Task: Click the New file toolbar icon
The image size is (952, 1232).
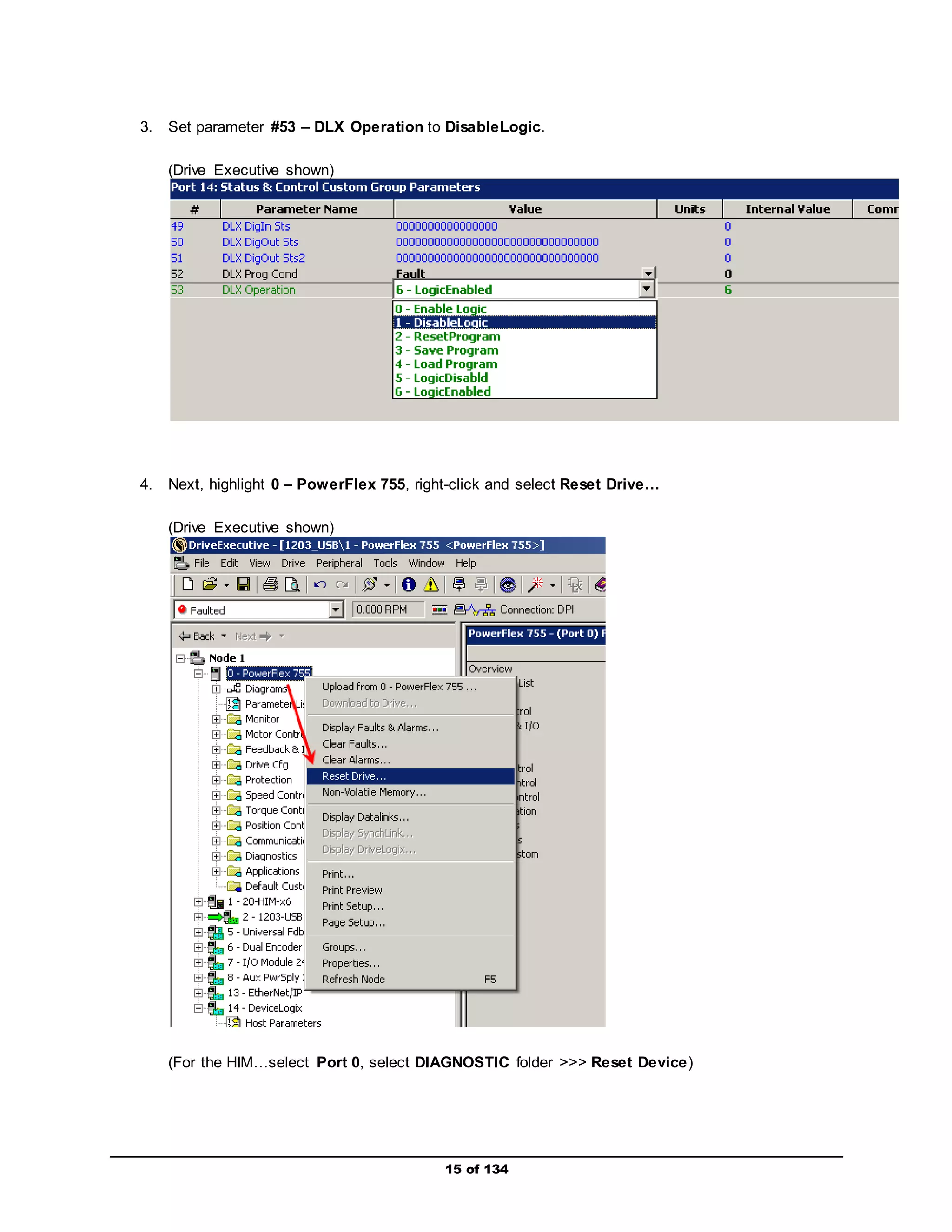Action: click(x=188, y=585)
